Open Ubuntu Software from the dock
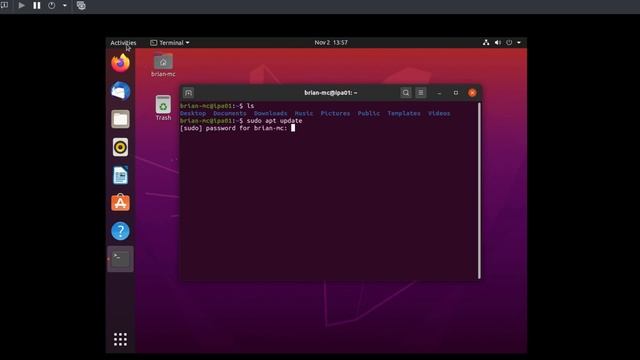This screenshot has height=360, width=640. (120, 203)
